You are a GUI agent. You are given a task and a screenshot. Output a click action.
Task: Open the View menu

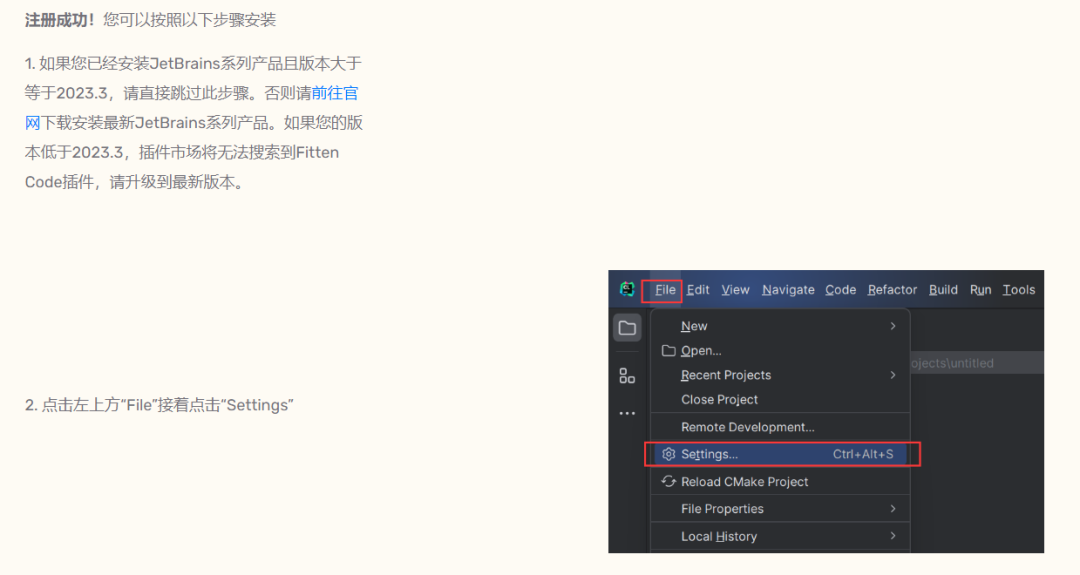[735, 290]
